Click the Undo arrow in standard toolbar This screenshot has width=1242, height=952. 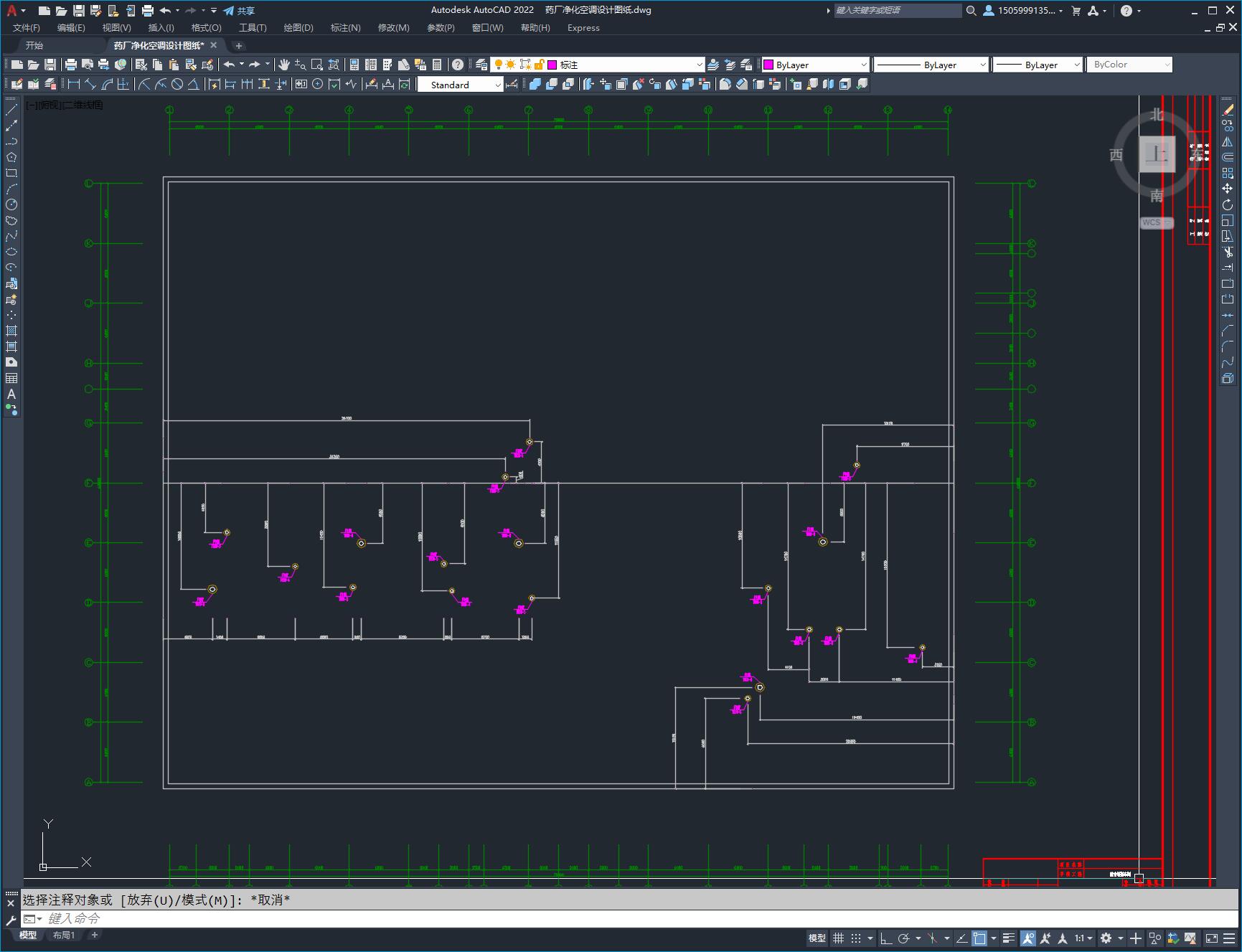coord(229,65)
